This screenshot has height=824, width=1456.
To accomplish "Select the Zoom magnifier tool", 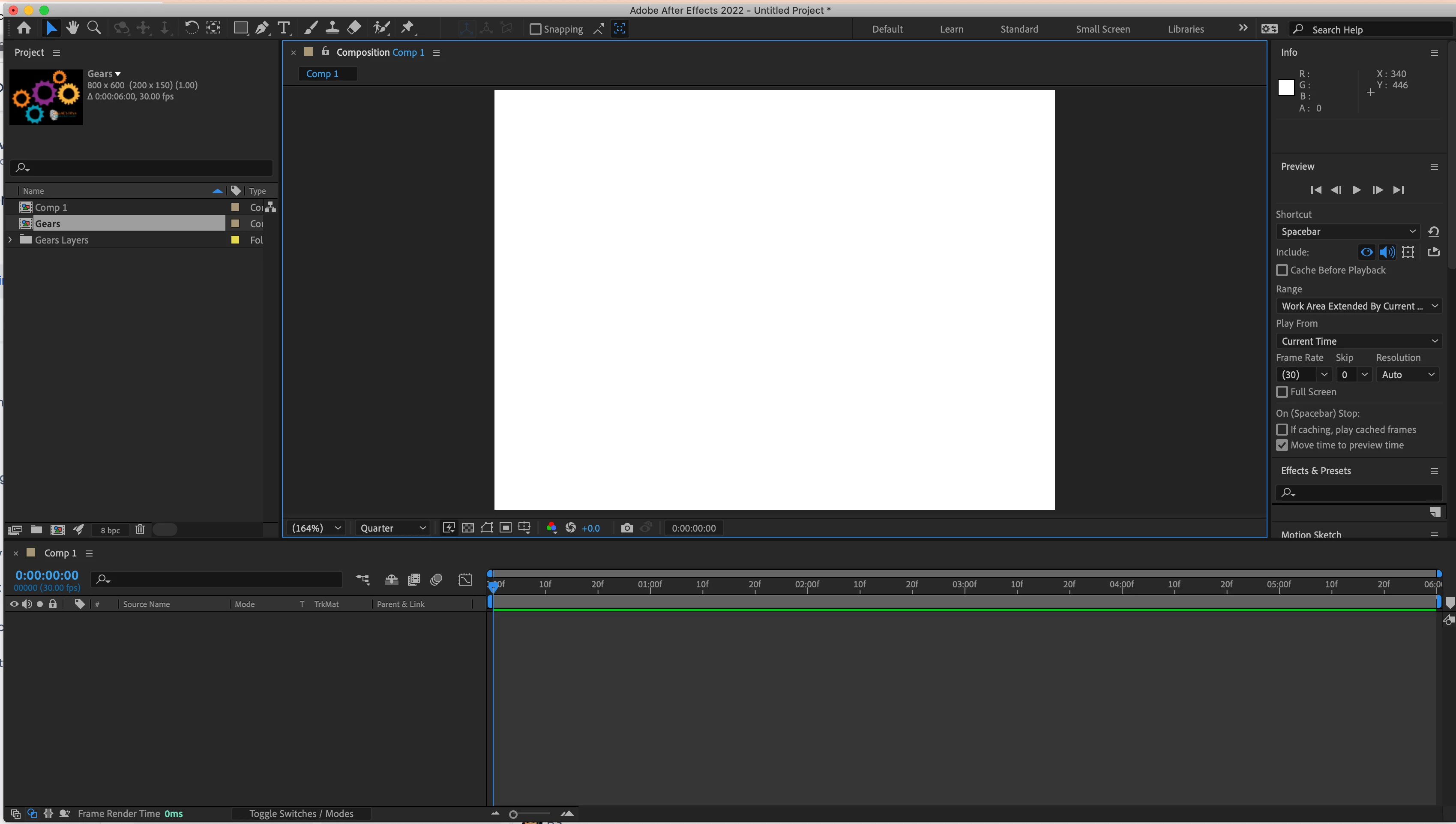I will point(94,28).
